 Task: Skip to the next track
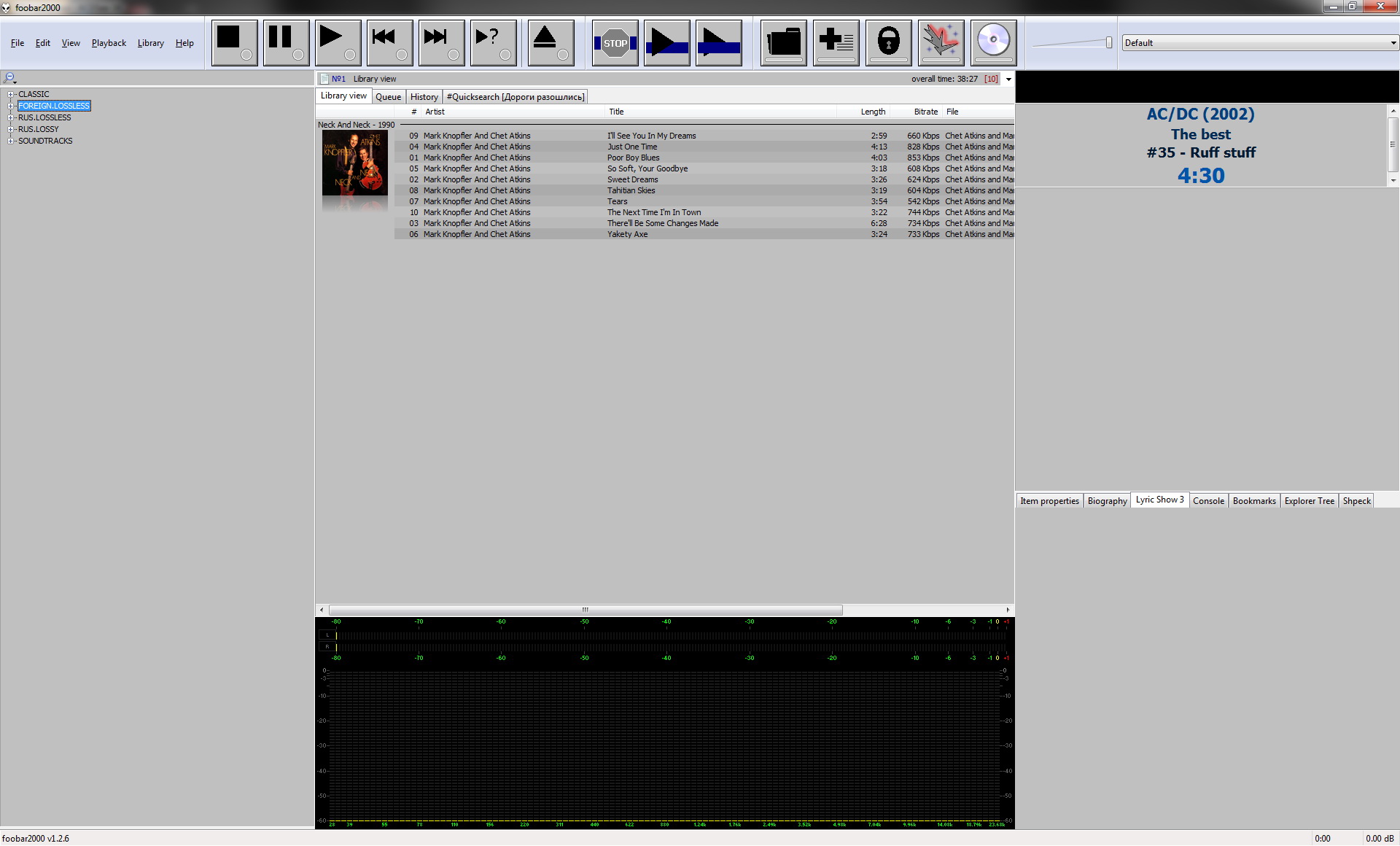click(x=441, y=42)
